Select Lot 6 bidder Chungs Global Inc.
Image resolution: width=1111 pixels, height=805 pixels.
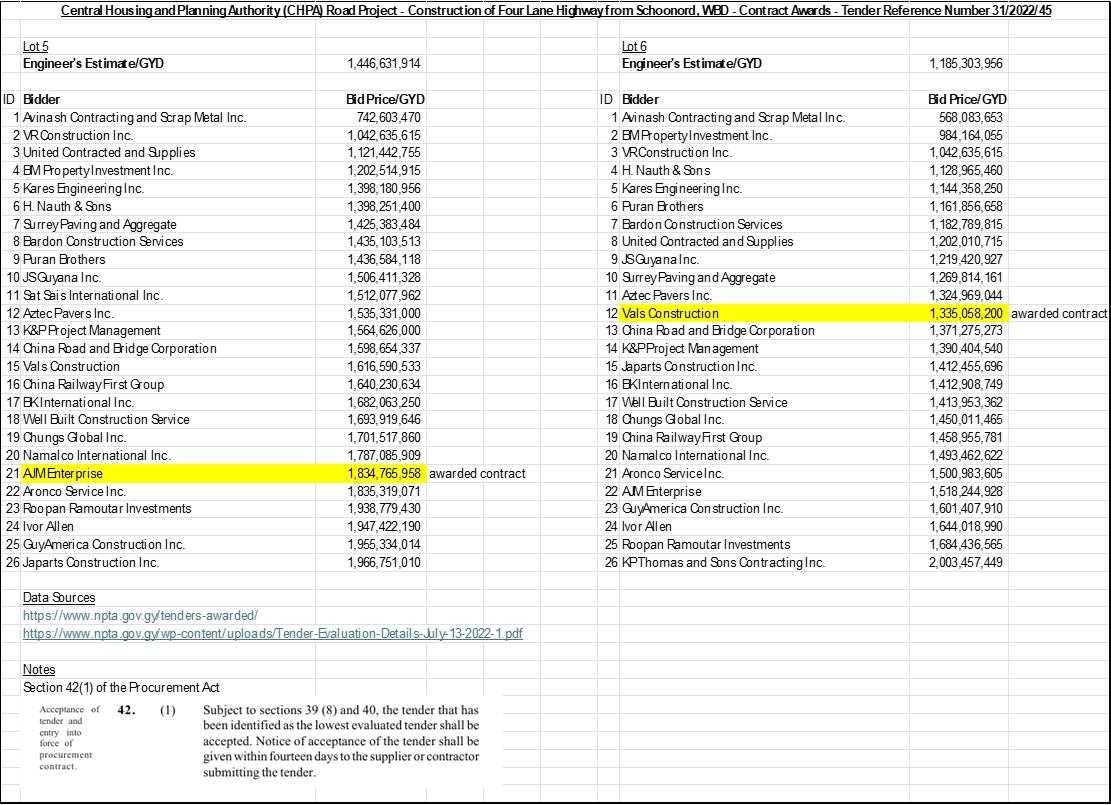[x=673, y=420]
